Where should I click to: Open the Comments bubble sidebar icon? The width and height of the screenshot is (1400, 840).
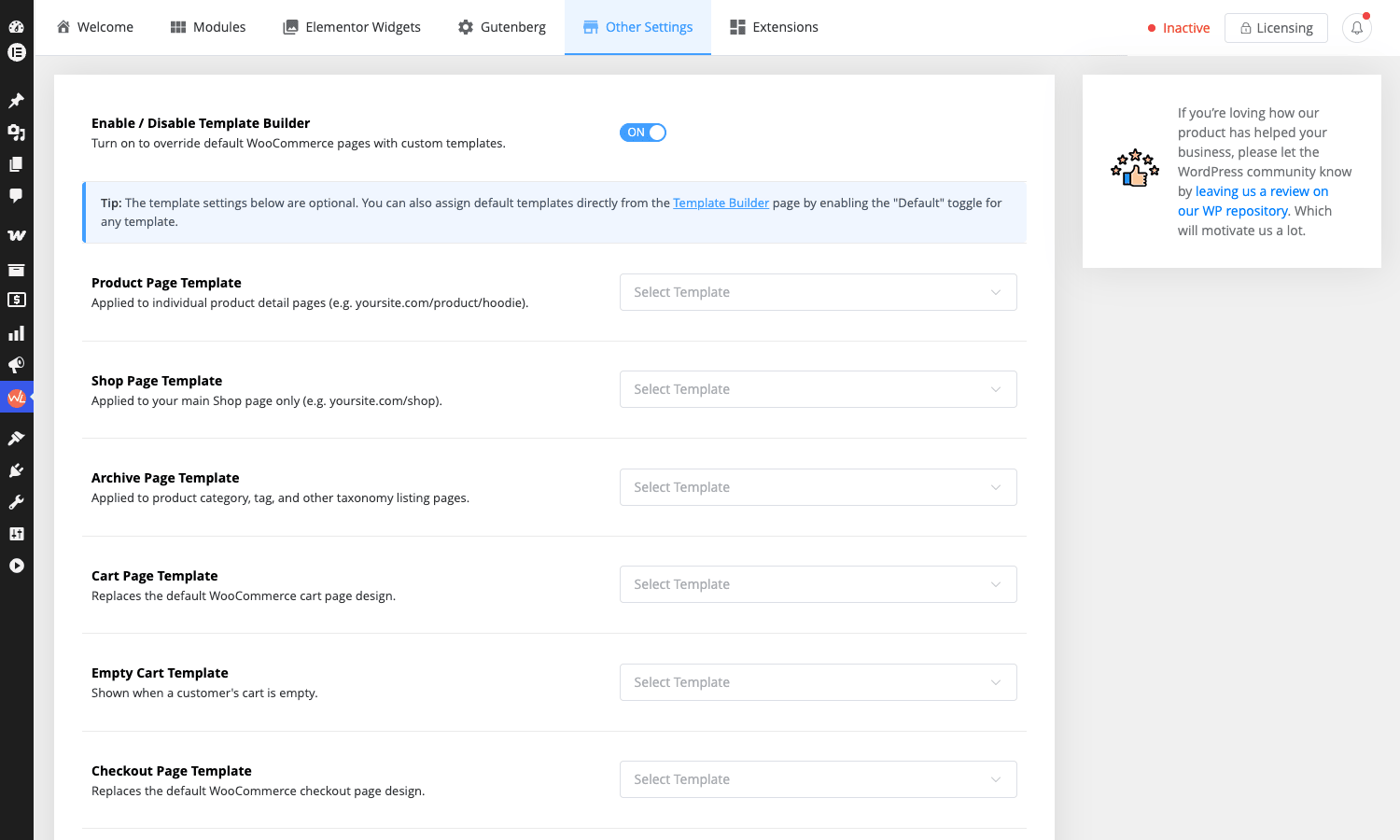click(x=16, y=196)
